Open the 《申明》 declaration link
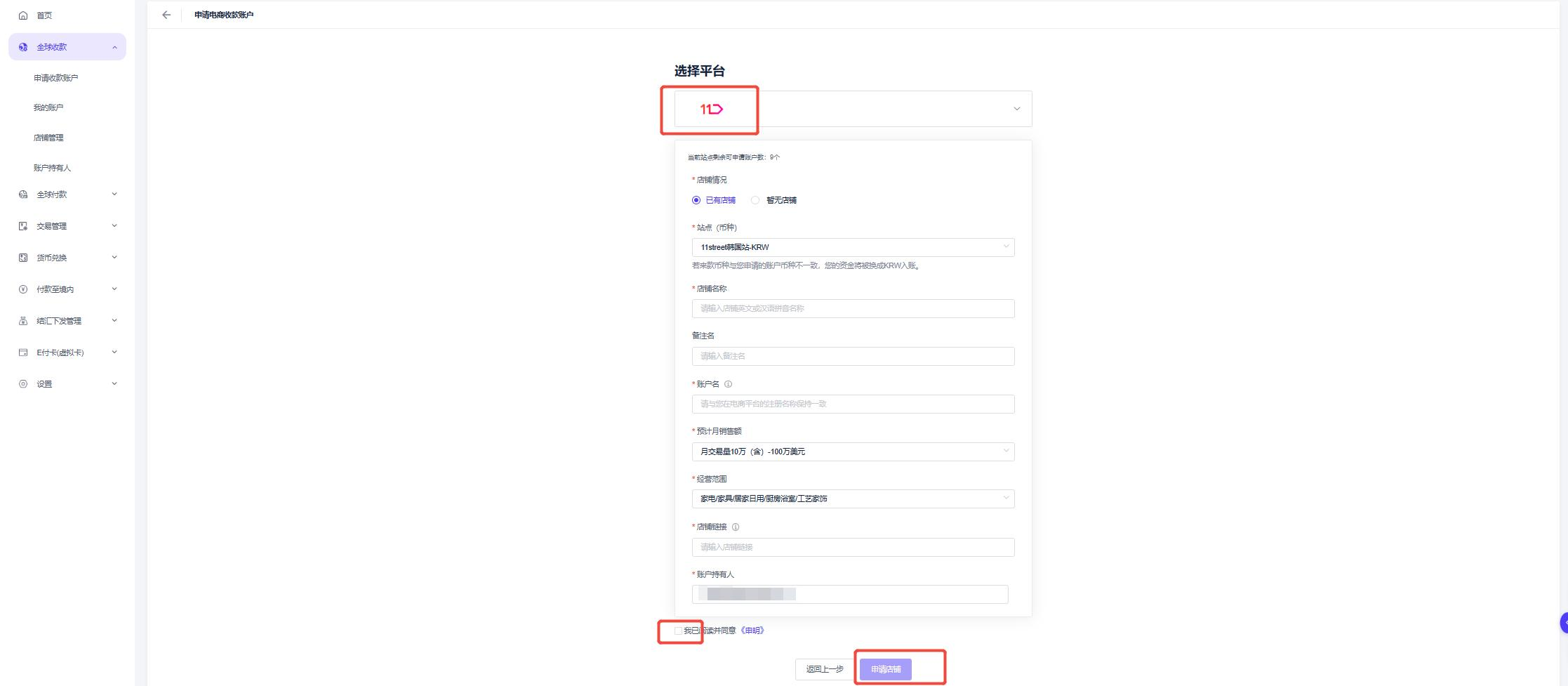Image resolution: width=1568 pixels, height=686 pixels. pos(752,631)
